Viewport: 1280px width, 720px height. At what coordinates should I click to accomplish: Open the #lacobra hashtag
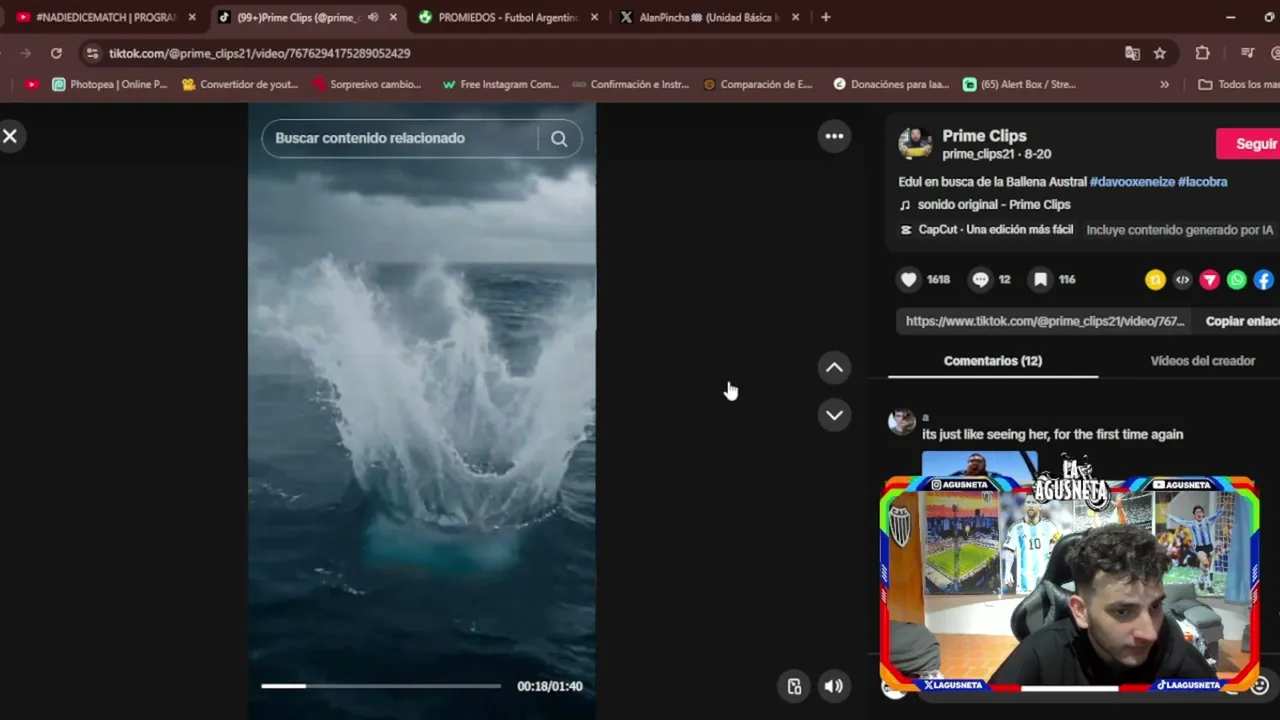(x=1202, y=182)
